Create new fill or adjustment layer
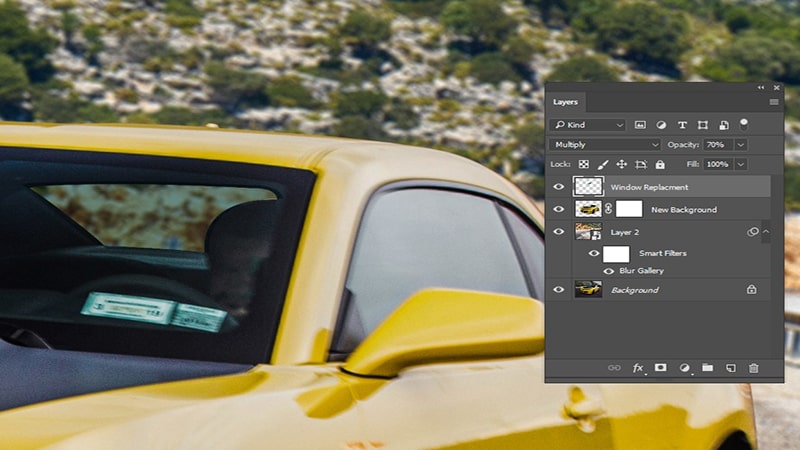The width and height of the screenshot is (800, 450). point(685,368)
